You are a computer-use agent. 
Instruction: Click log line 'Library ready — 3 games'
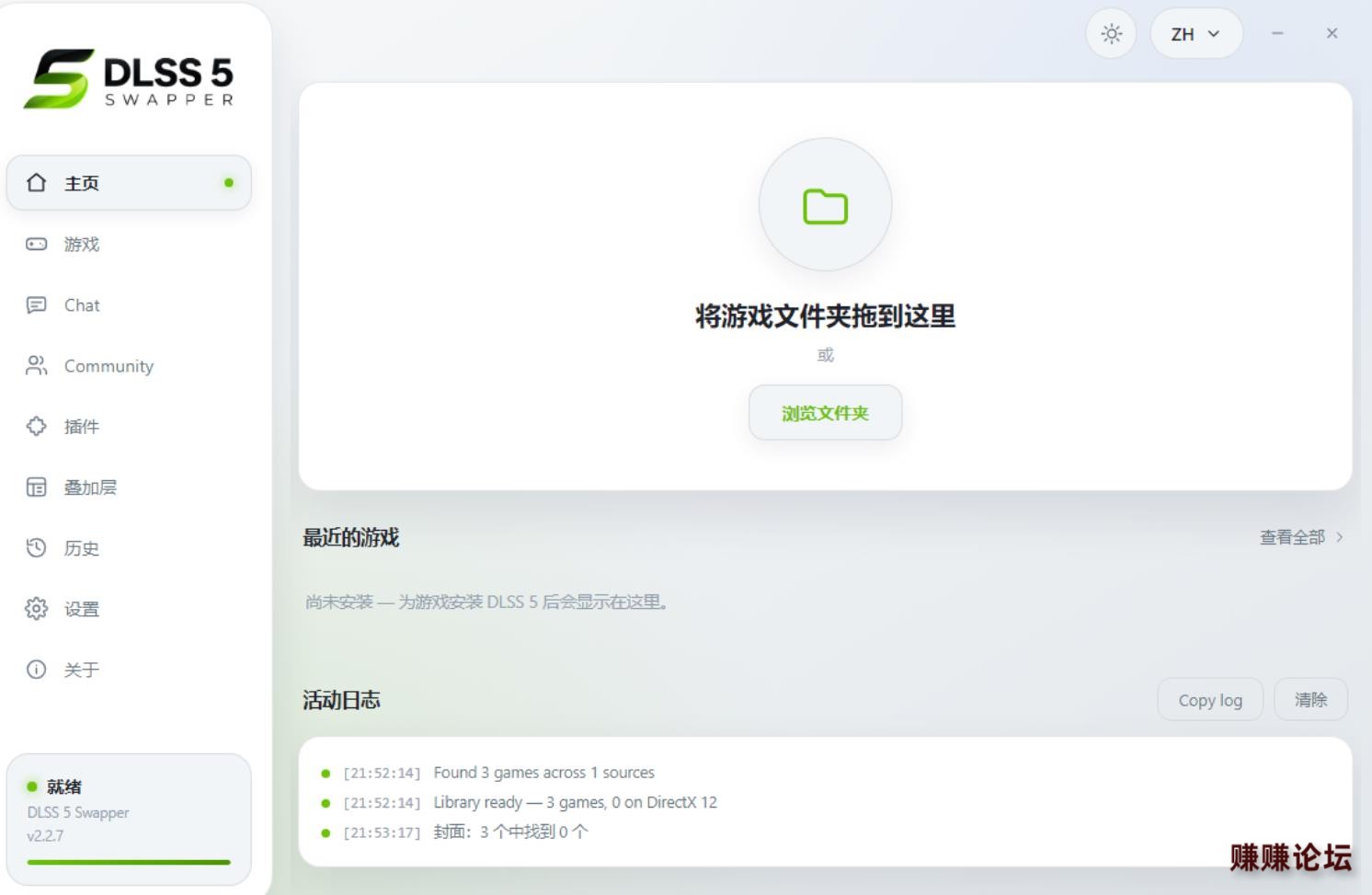pos(575,802)
